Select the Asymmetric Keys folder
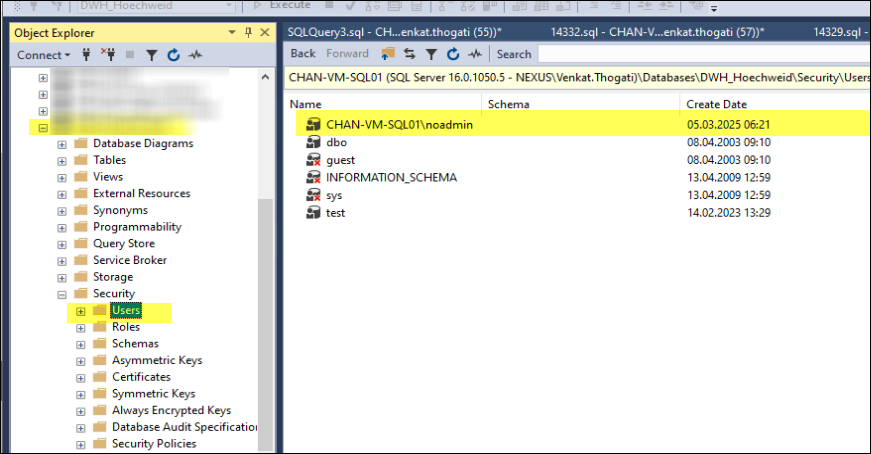 [157, 360]
